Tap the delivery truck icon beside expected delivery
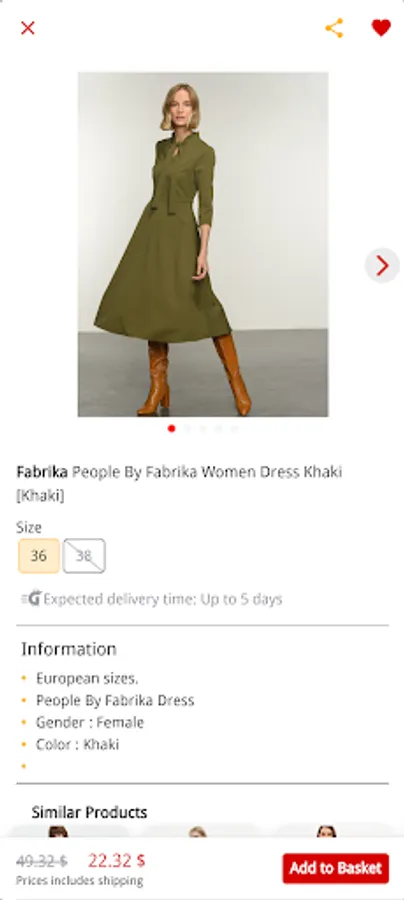 pos(32,599)
